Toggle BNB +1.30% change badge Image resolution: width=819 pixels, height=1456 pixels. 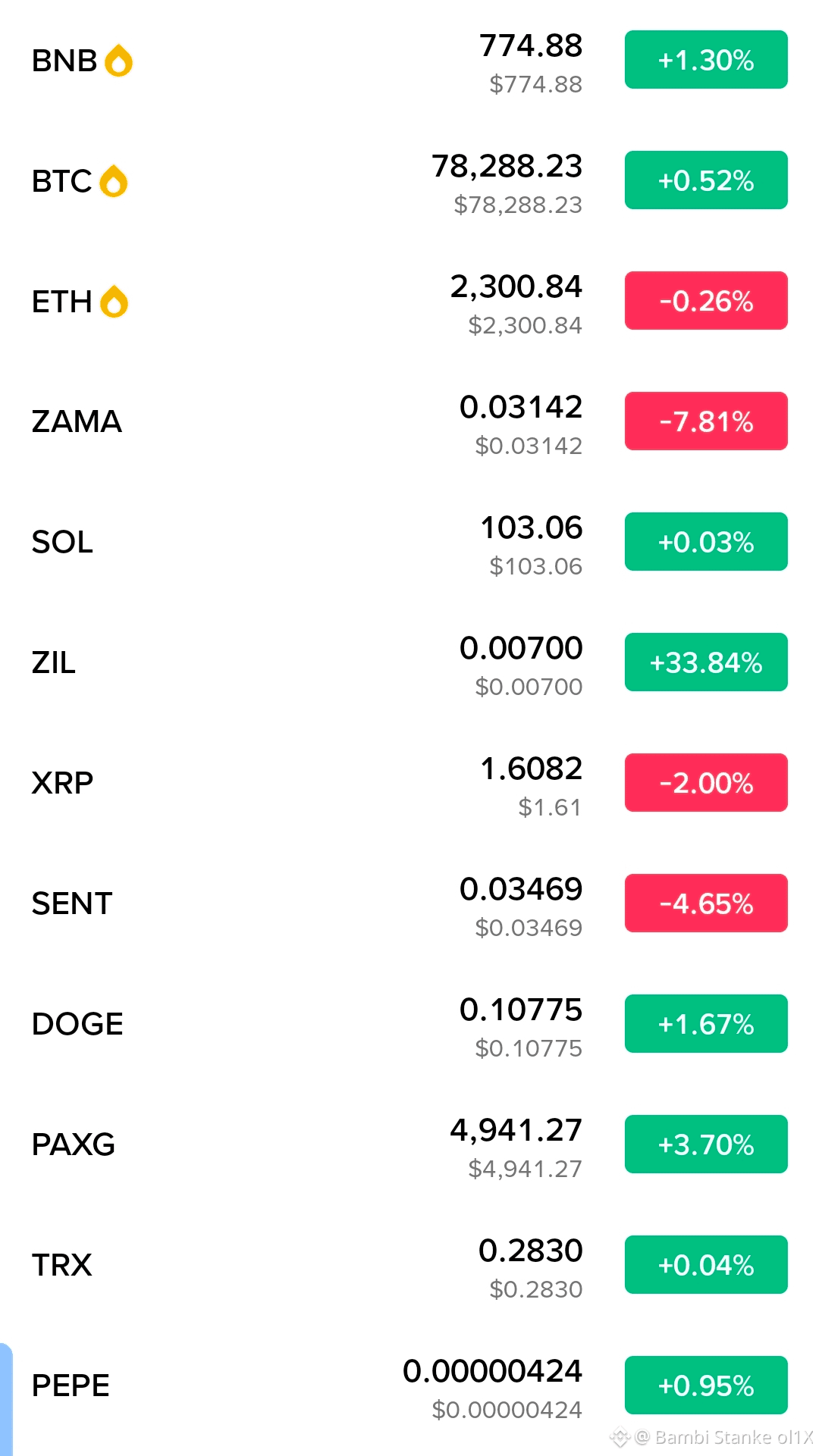[706, 60]
